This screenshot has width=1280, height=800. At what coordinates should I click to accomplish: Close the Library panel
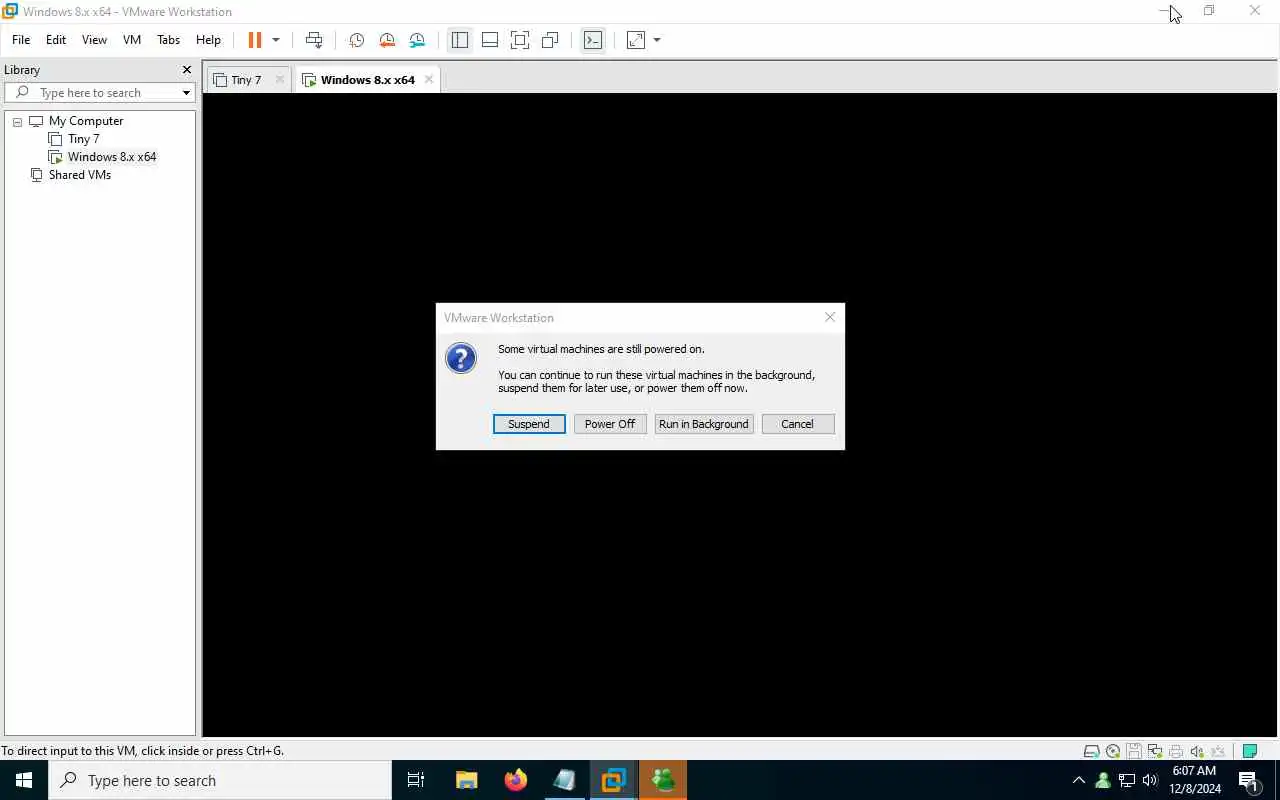186,70
